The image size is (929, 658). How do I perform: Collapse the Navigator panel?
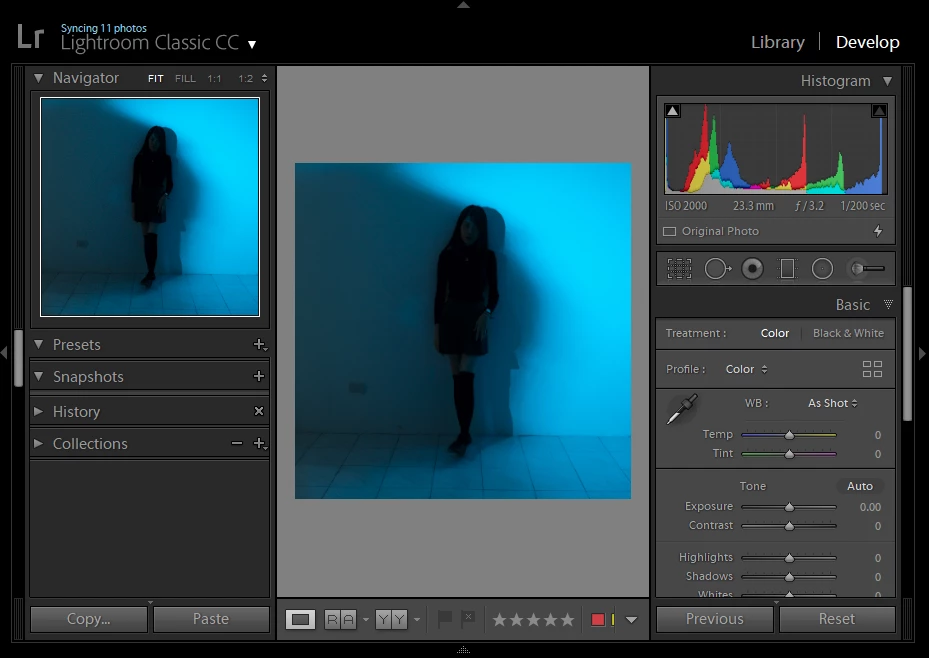coord(39,78)
